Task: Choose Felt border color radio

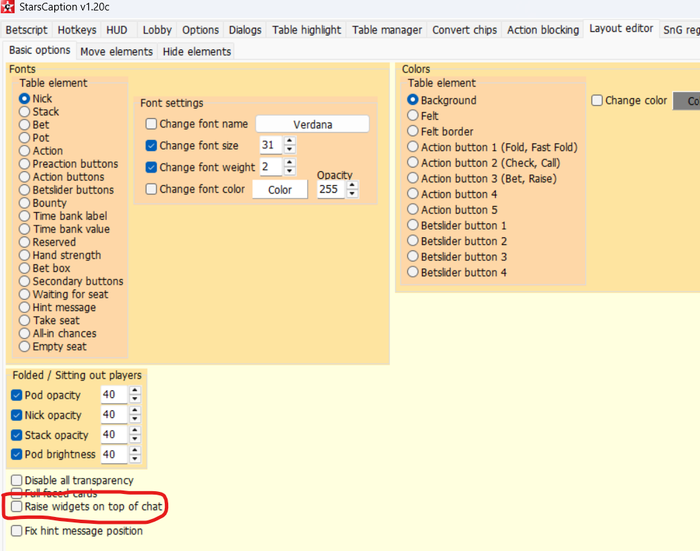Action: [x=413, y=131]
